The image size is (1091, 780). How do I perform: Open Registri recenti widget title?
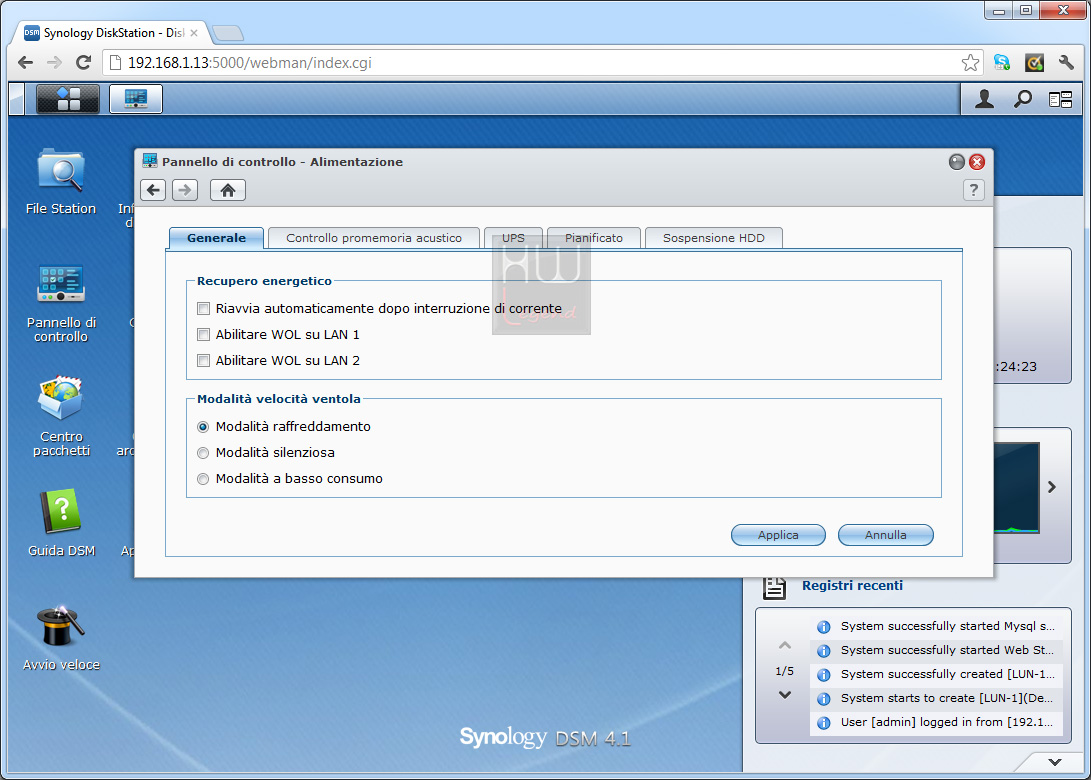click(x=852, y=586)
